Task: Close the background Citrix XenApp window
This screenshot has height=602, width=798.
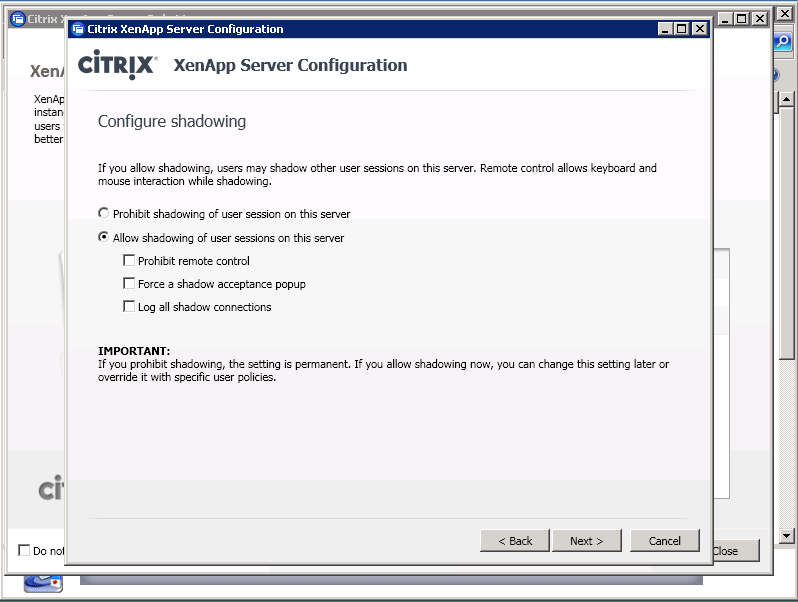Action: 760,19
